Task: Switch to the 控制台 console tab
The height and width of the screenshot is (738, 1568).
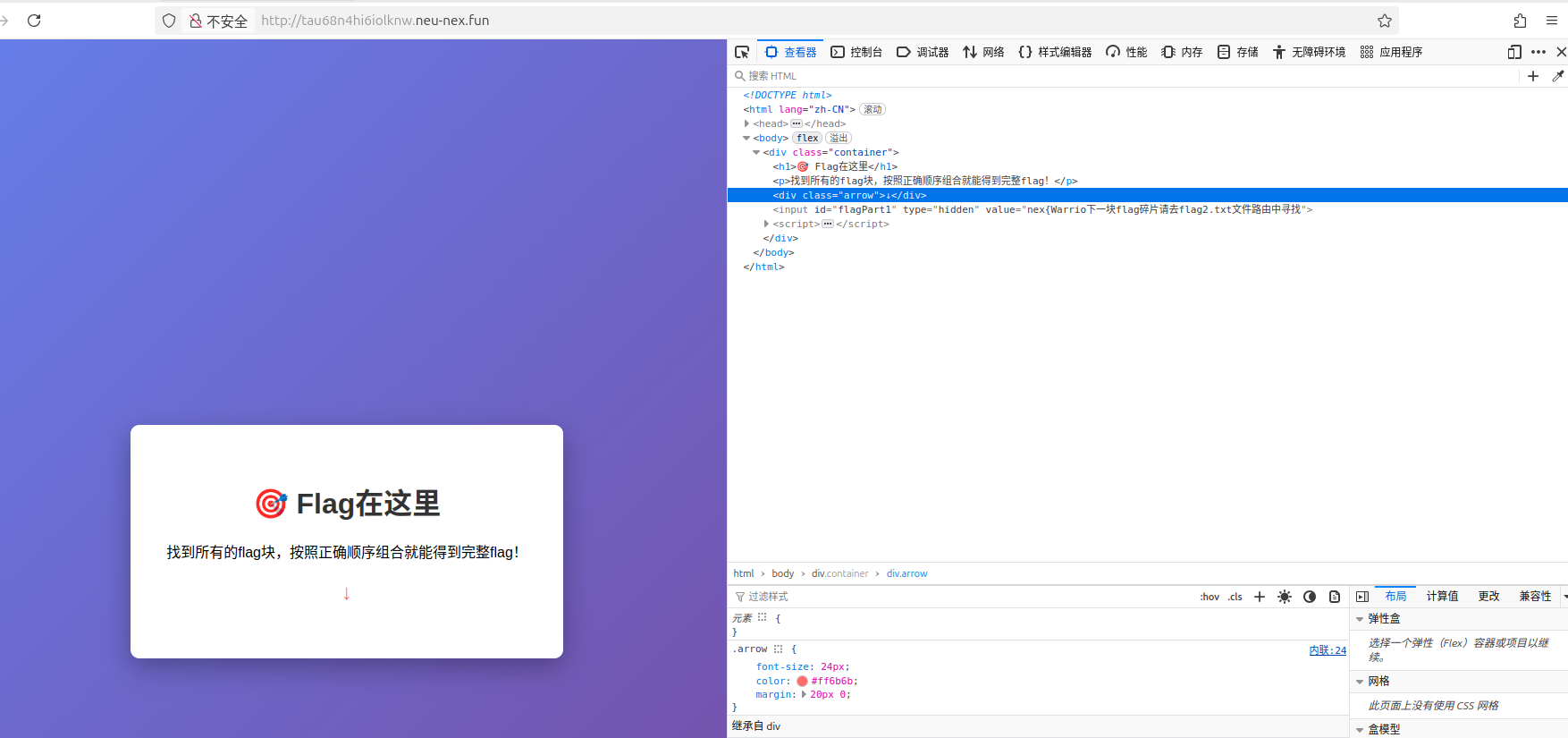Action: (856, 52)
